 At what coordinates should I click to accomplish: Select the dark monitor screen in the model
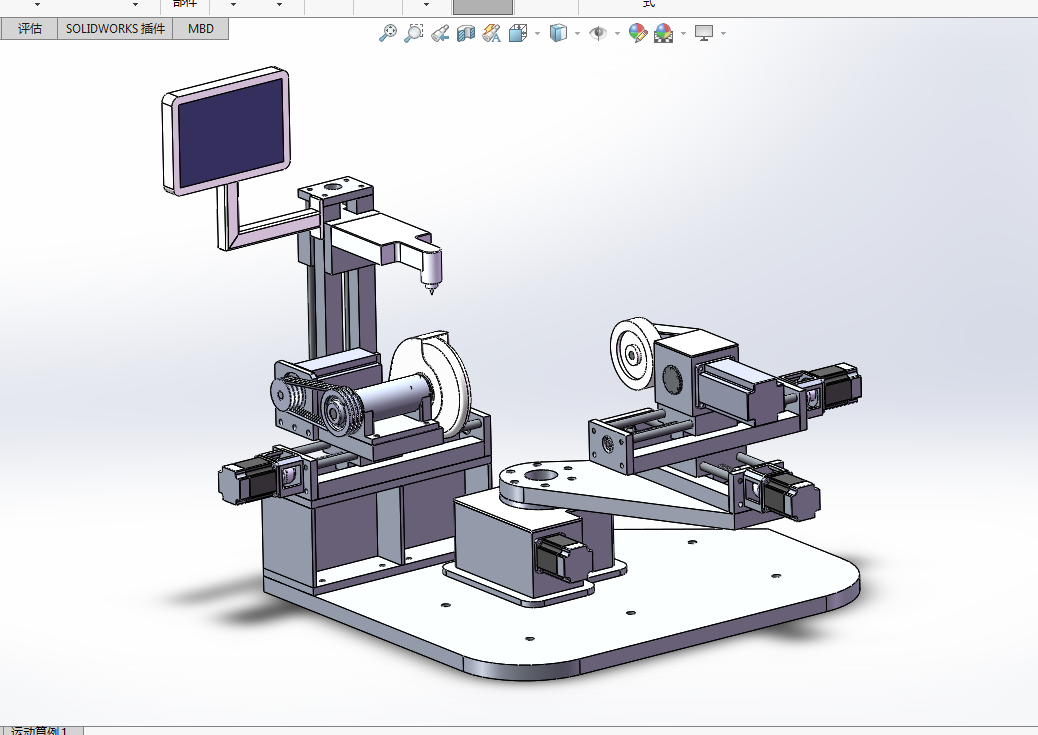(x=231, y=131)
